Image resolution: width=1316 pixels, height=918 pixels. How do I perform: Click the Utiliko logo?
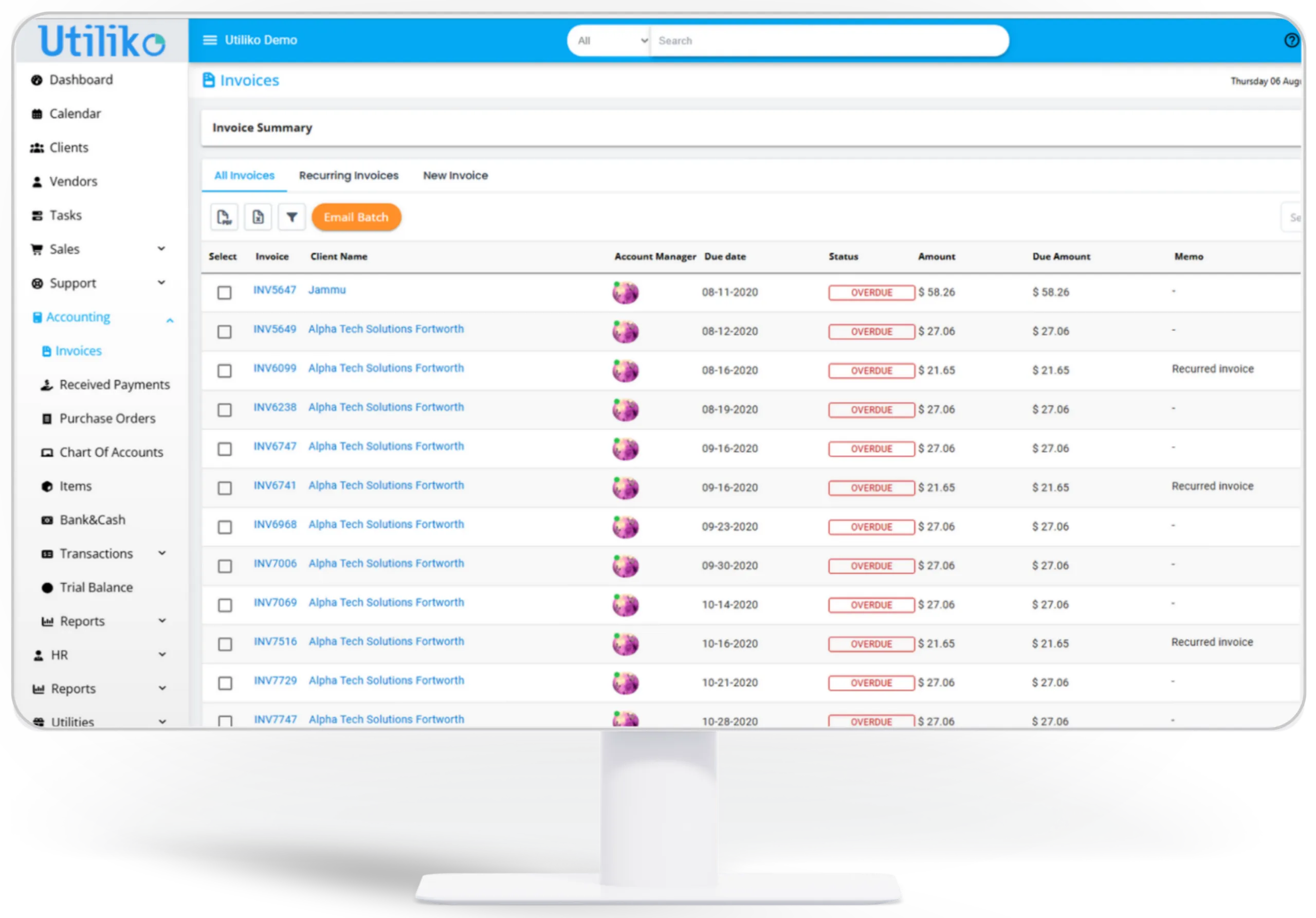coord(102,41)
